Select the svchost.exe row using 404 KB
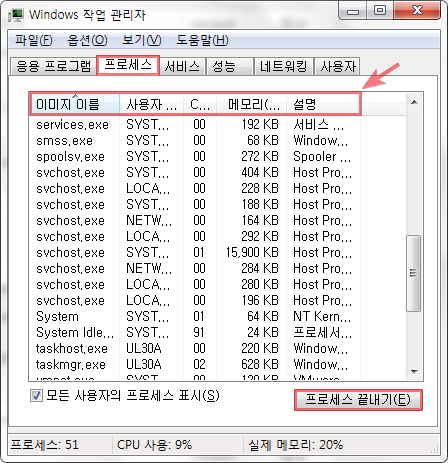 click(195, 173)
